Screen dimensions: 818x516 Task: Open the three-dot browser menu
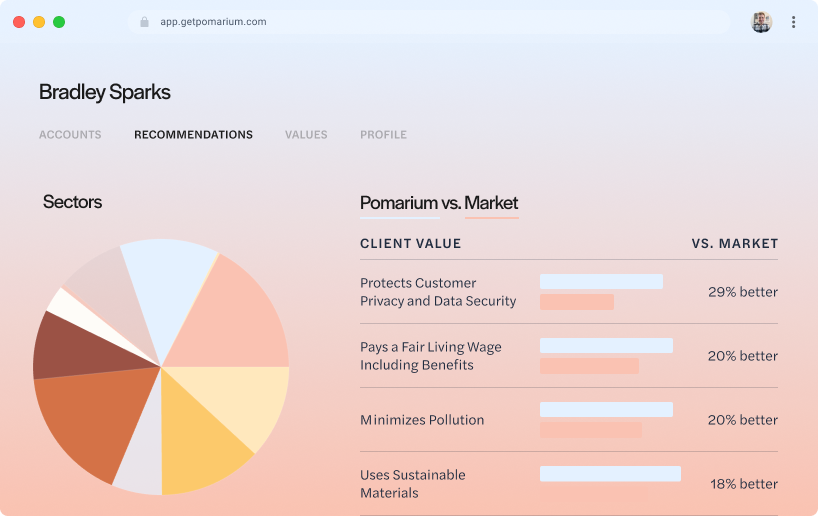click(793, 22)
